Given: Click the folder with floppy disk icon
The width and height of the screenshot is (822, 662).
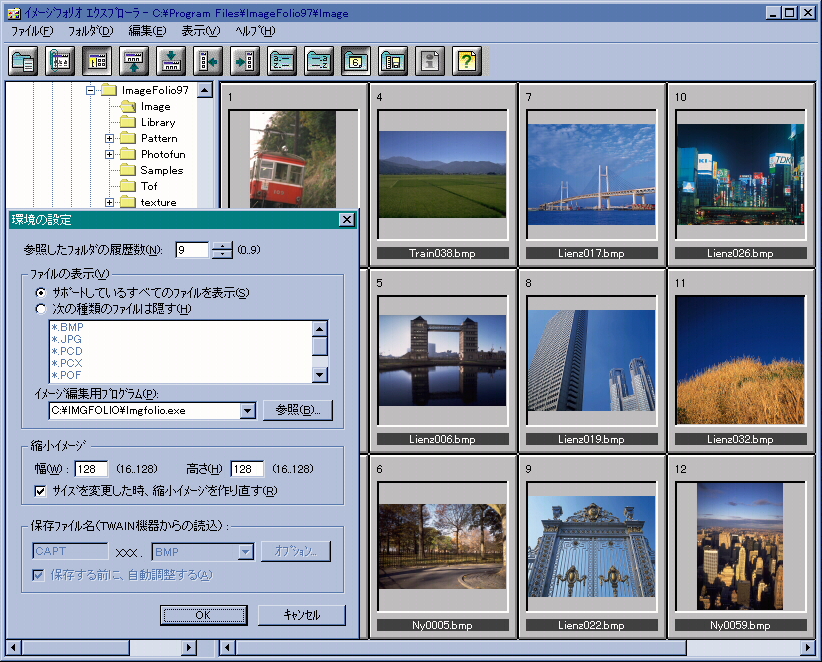Looking at the screenshot, I should click(x=393, y=61).
